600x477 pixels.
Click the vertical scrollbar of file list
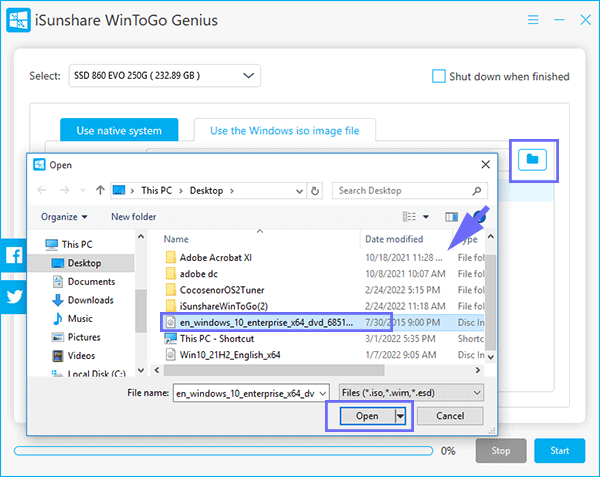[x=491, y=302]
